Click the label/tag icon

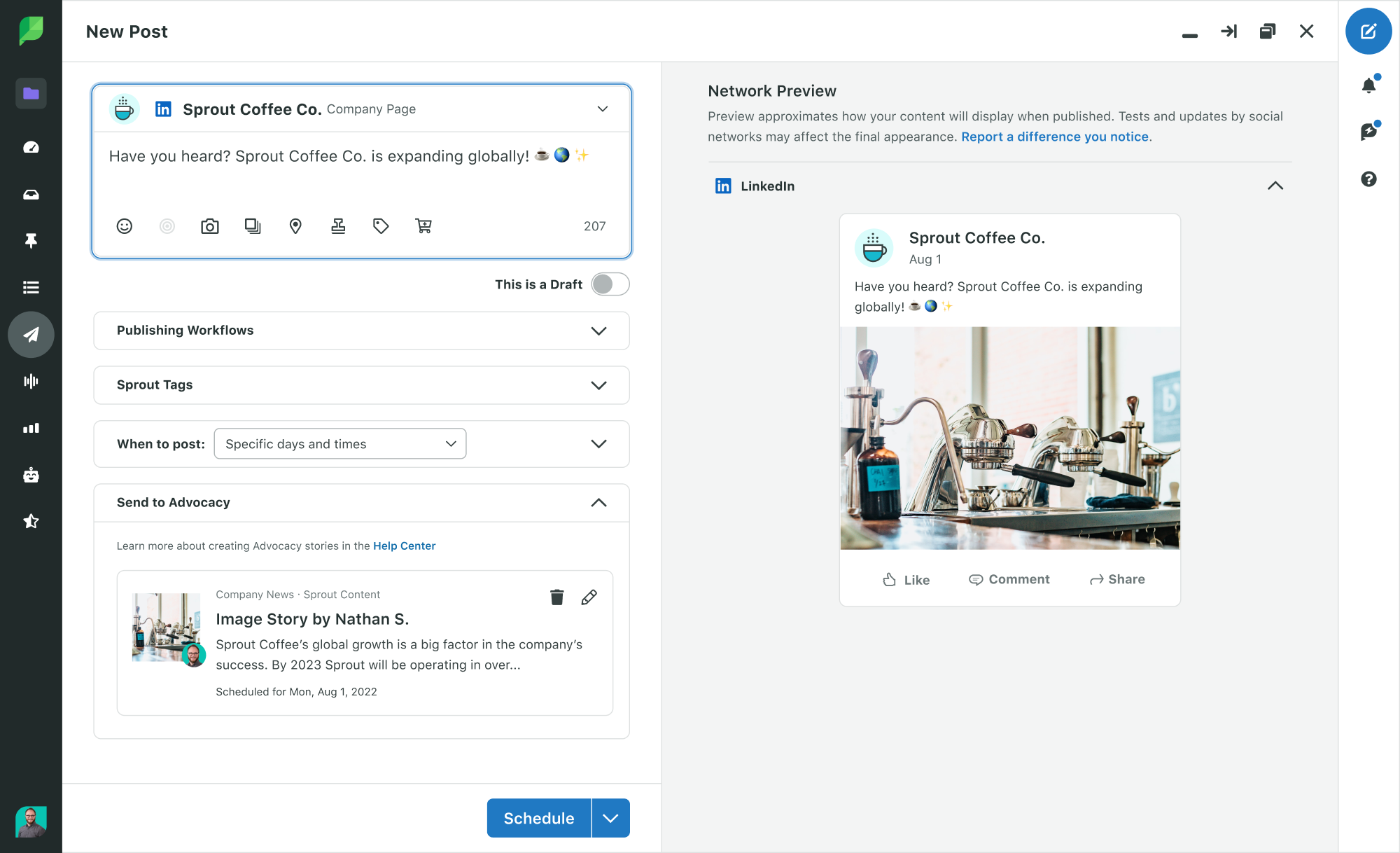coord(381,225)
